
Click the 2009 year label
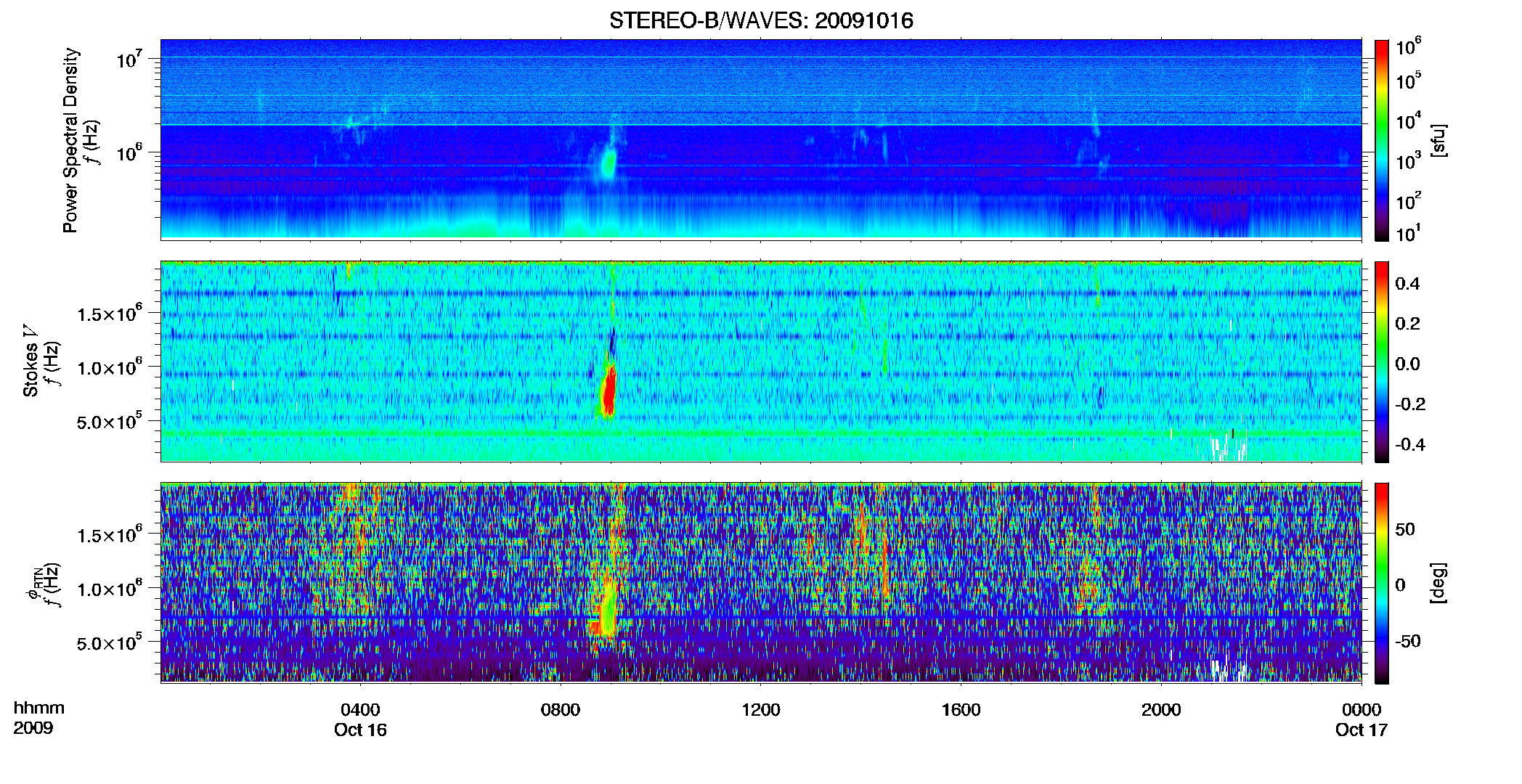coord(33,727)
